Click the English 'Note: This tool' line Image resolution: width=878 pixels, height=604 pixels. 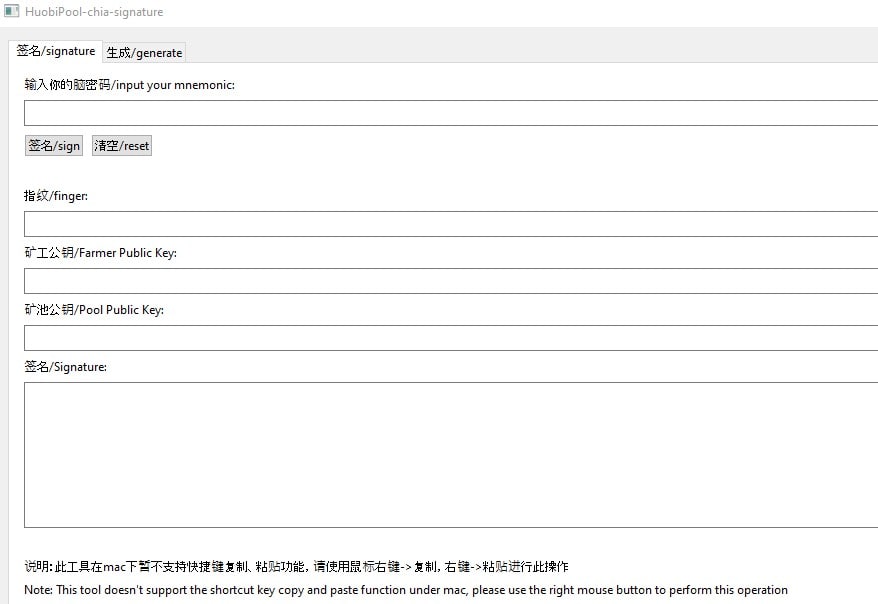(x=406, y=589)
